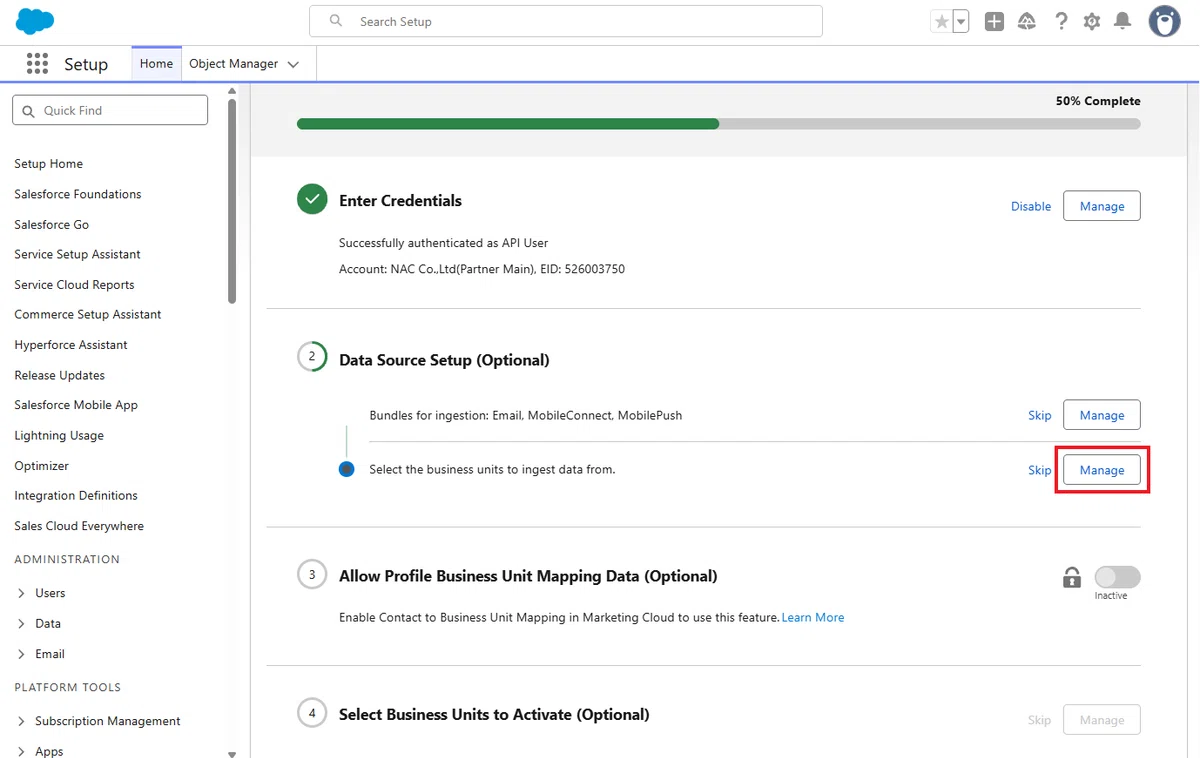Expand the Data section chevron

coord(22,623)
